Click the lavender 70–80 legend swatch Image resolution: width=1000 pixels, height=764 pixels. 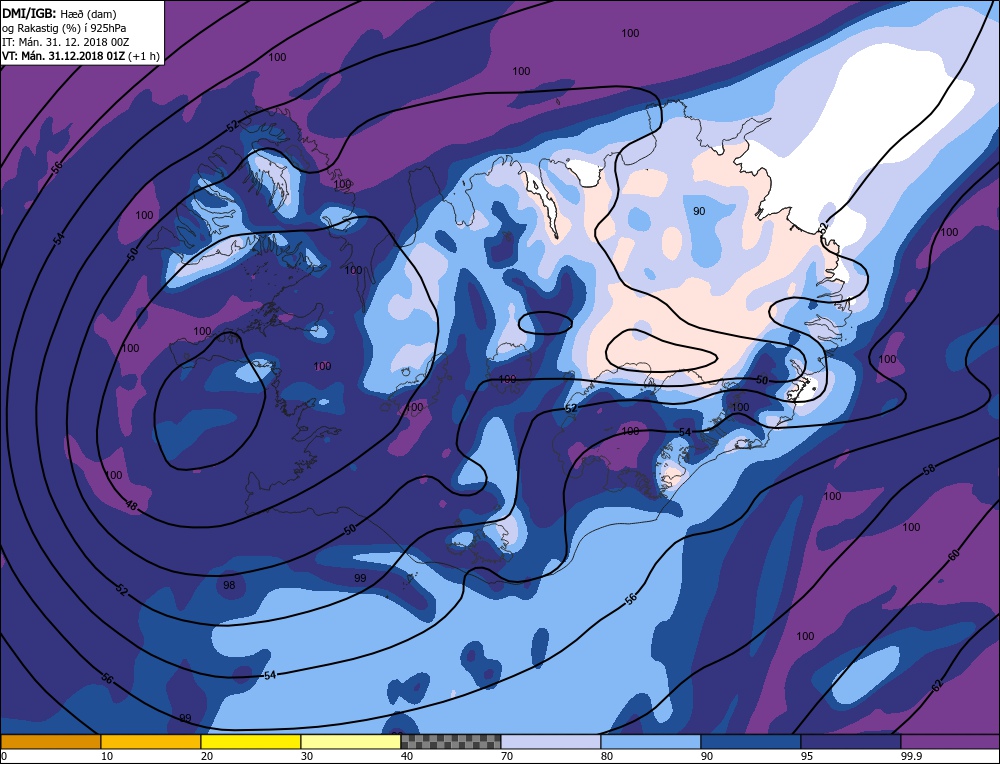click(551, 741)
